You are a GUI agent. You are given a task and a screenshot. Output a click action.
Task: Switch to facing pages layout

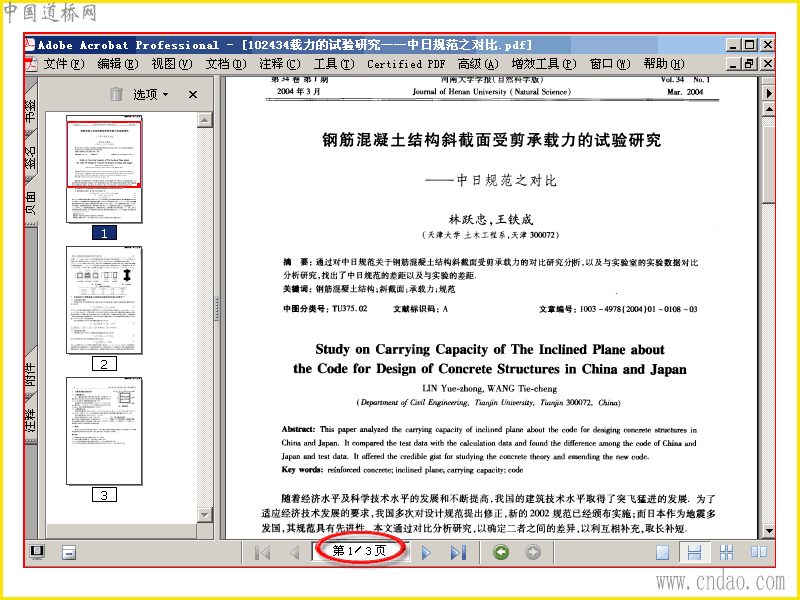click(759, 552)
